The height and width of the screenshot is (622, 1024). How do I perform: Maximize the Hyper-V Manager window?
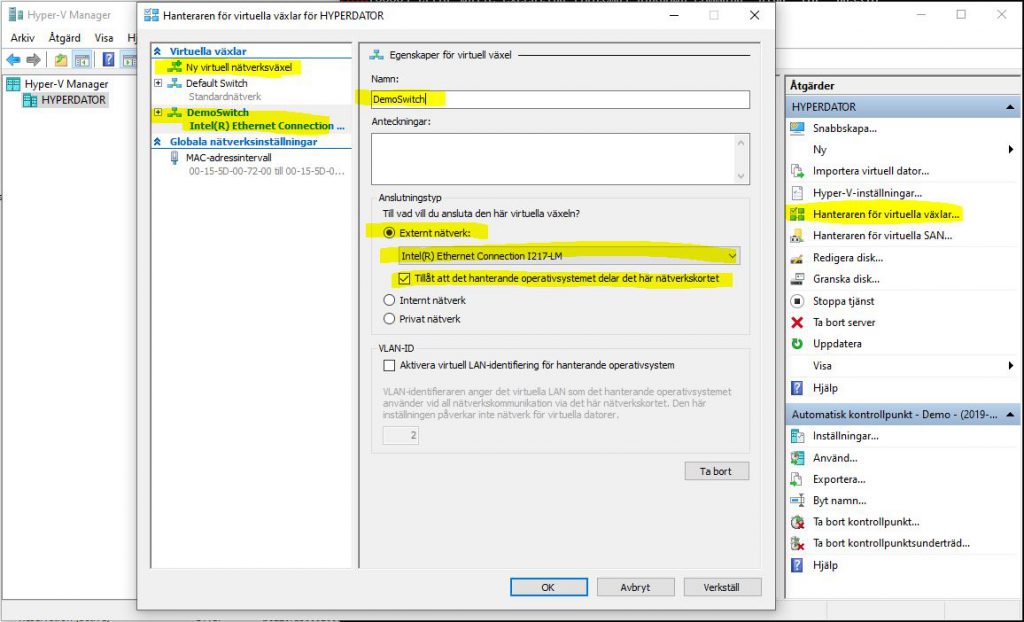tap(961, 14)
